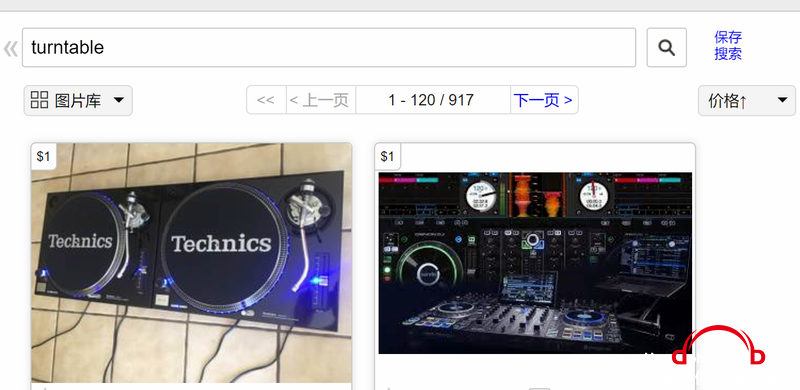This screenshot has width=800, height=390.
Task: Click the grid icon beside 图片库
Action: [39, 100]
